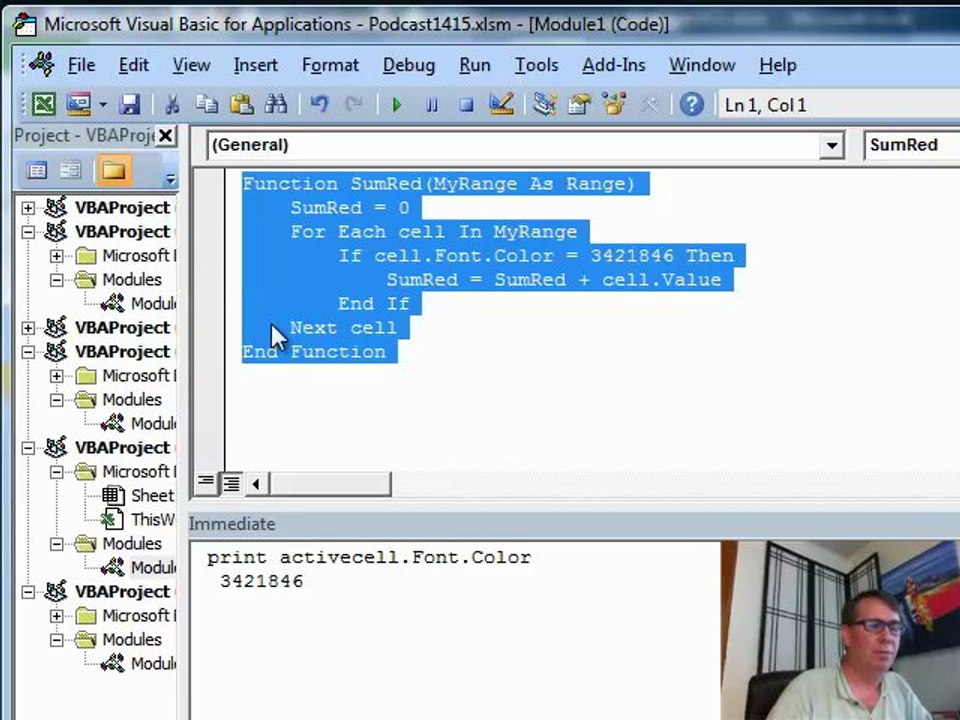Toggle Design Mode icon
This screenshot has height=720, width=960.
501,104
